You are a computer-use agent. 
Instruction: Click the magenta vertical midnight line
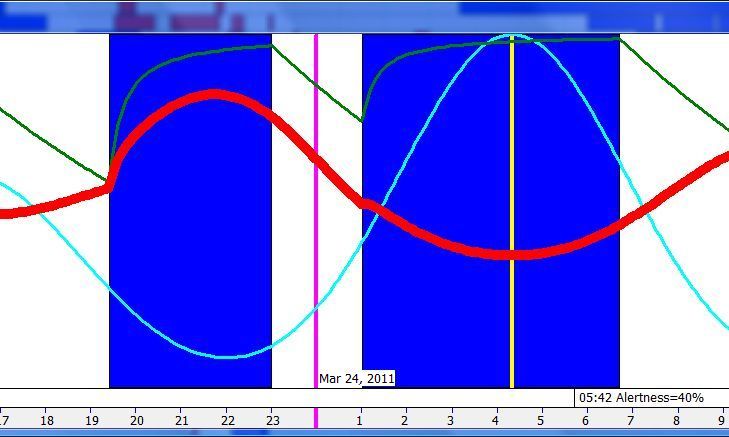tap(316, 250)
